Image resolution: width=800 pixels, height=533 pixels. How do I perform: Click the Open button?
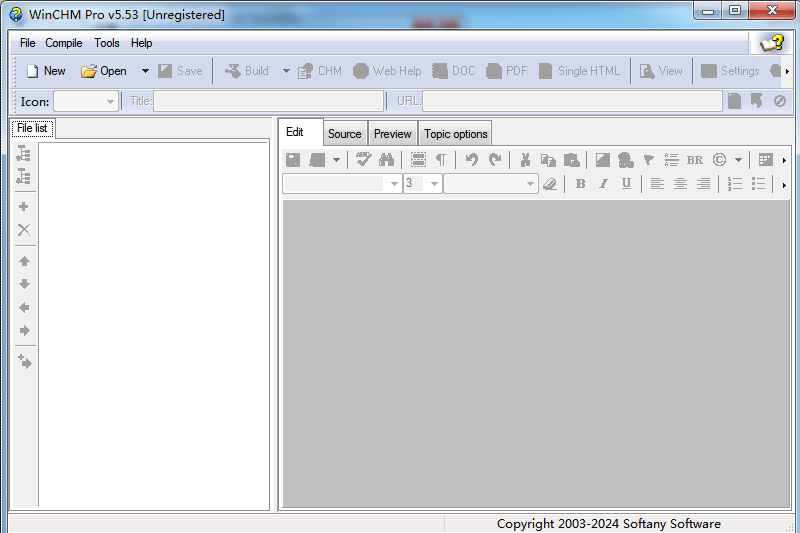click(x=104, y=71)
